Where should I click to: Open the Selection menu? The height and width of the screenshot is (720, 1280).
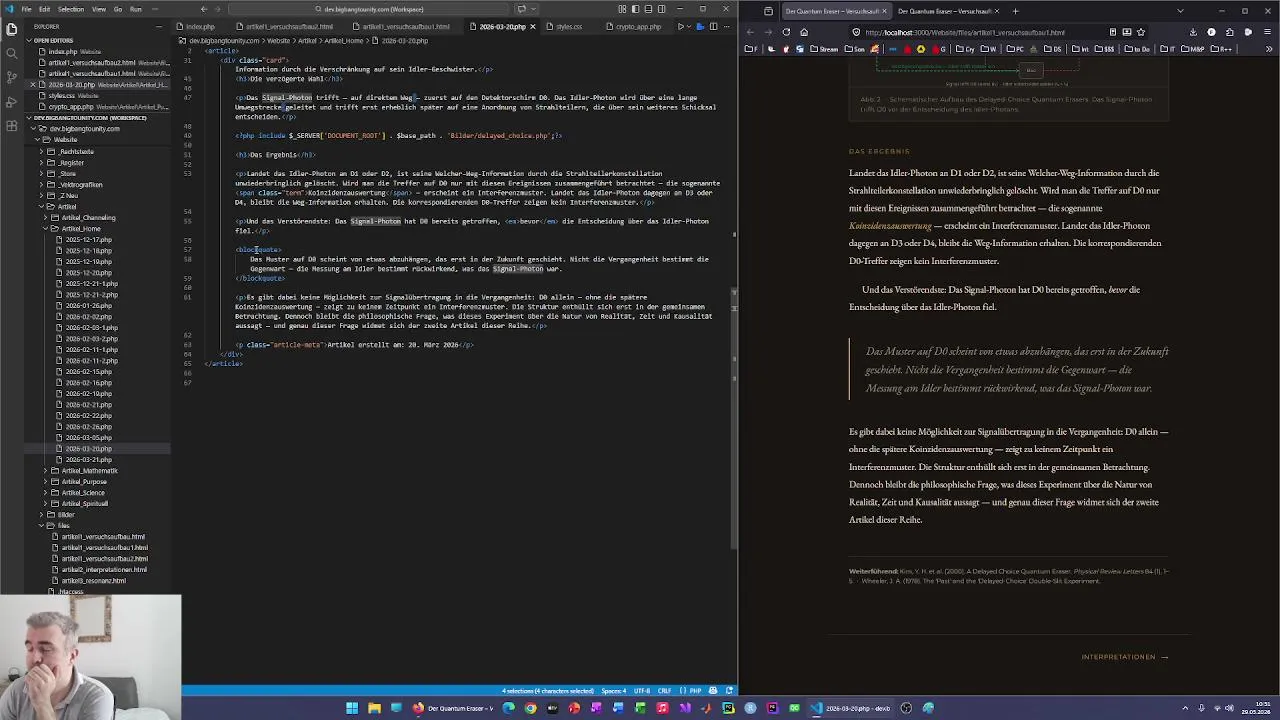point(70,9)
